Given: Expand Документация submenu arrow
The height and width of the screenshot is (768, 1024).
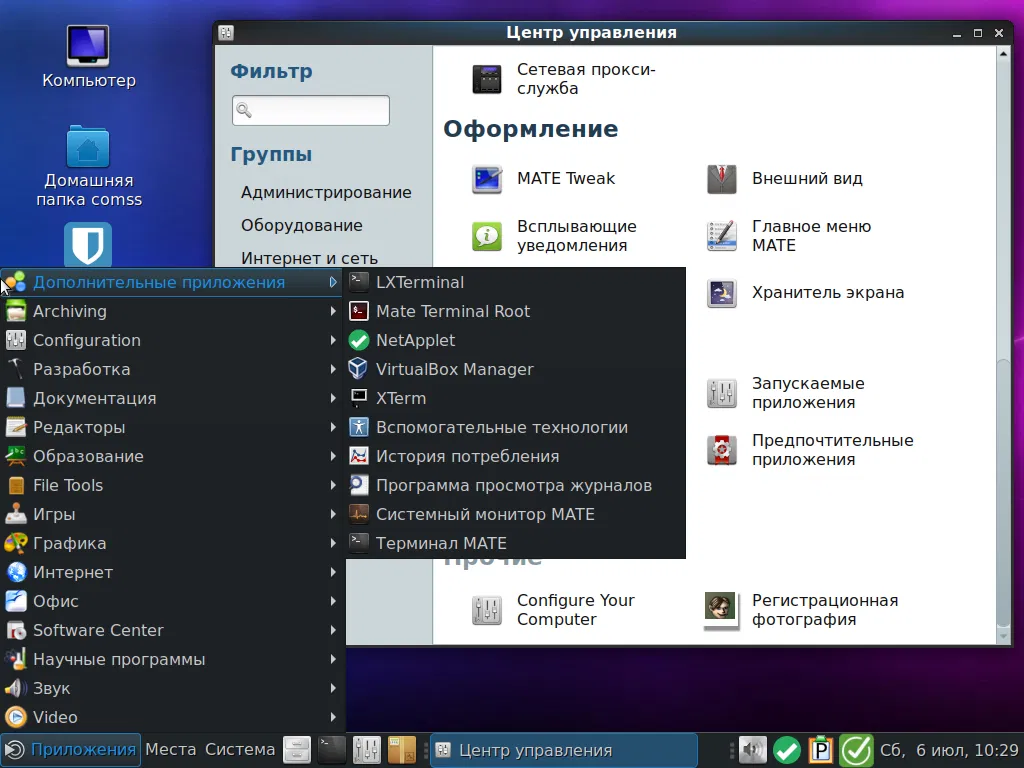Looking at the screenshot, I should pos(333,398).
